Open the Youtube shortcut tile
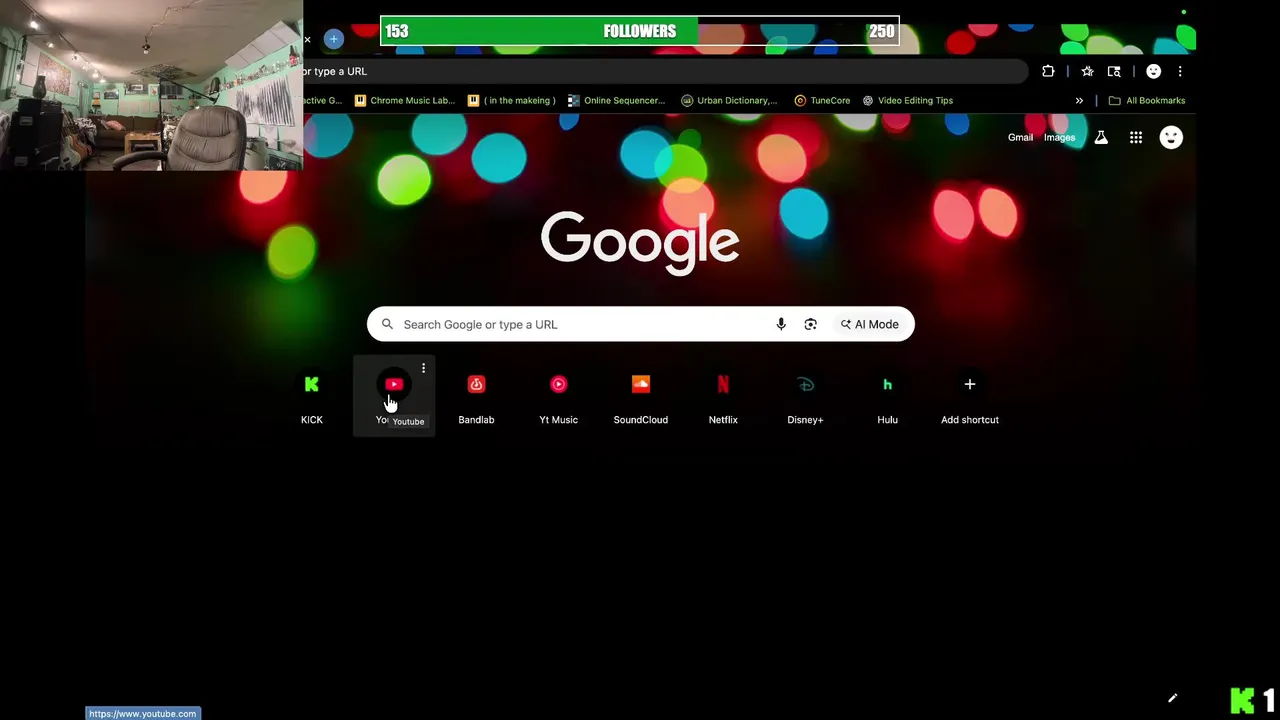The width and height of the screenshot is (1280, 720). point(394,396)
